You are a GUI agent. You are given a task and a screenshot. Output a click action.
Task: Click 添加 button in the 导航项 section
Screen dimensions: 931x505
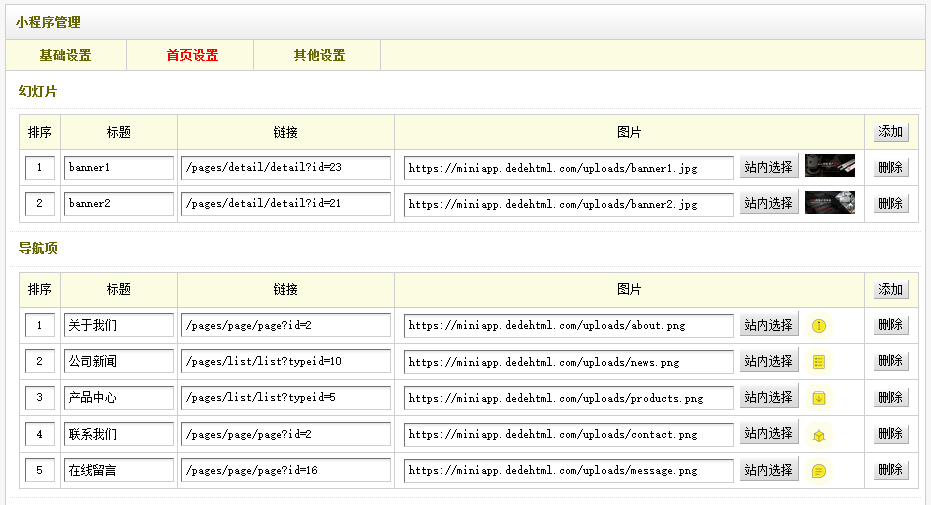tap(890, 290)
